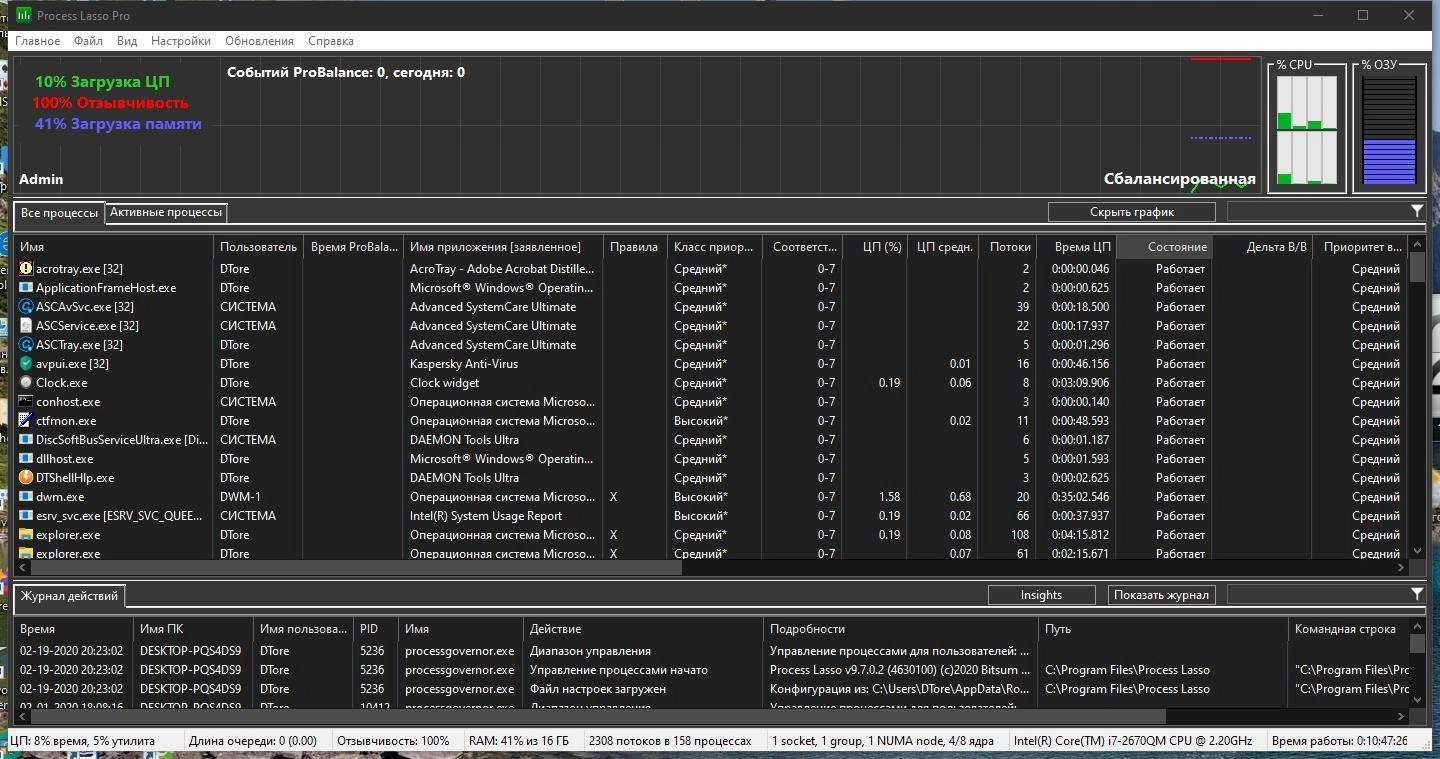Sort by Потоки column header
The width and height of the screenshot is (1440, 759).
click(x=1008, y=247)
